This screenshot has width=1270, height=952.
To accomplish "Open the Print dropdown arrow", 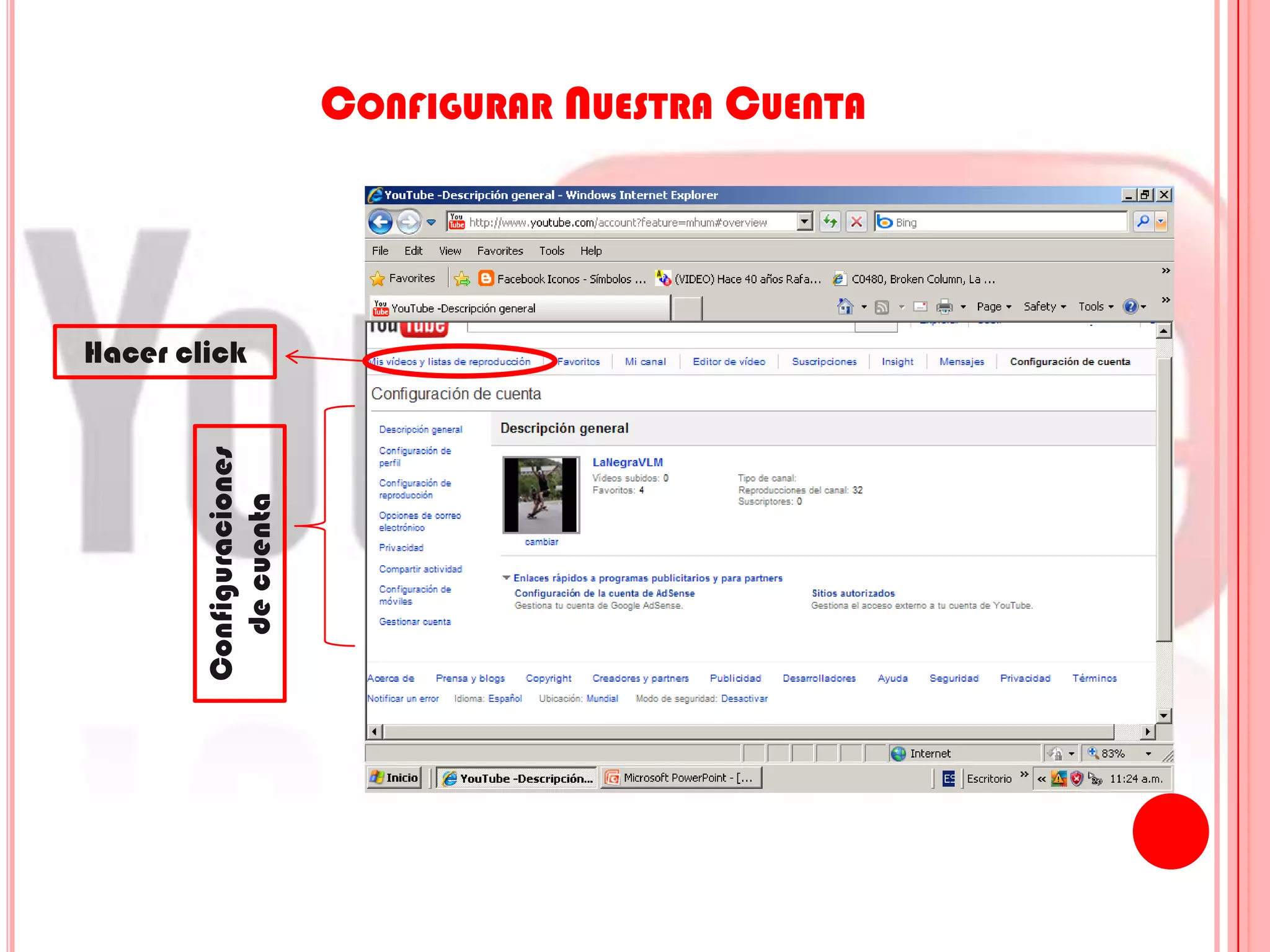I will pyautogui.click(x=963, y=307).
